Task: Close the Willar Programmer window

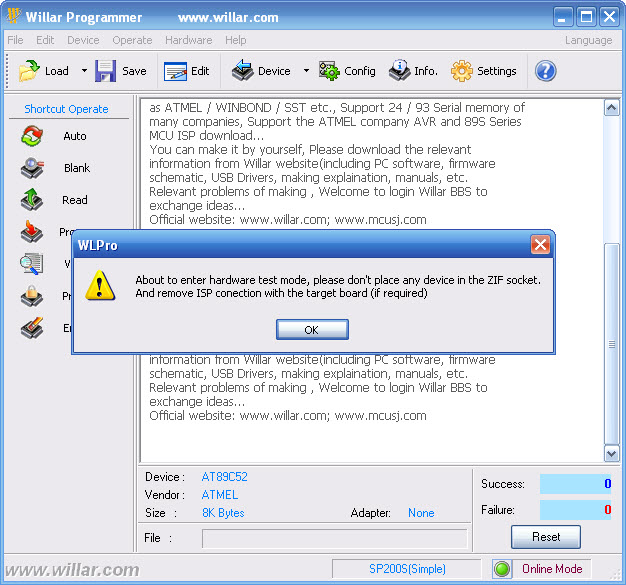Action: (609, 17)
